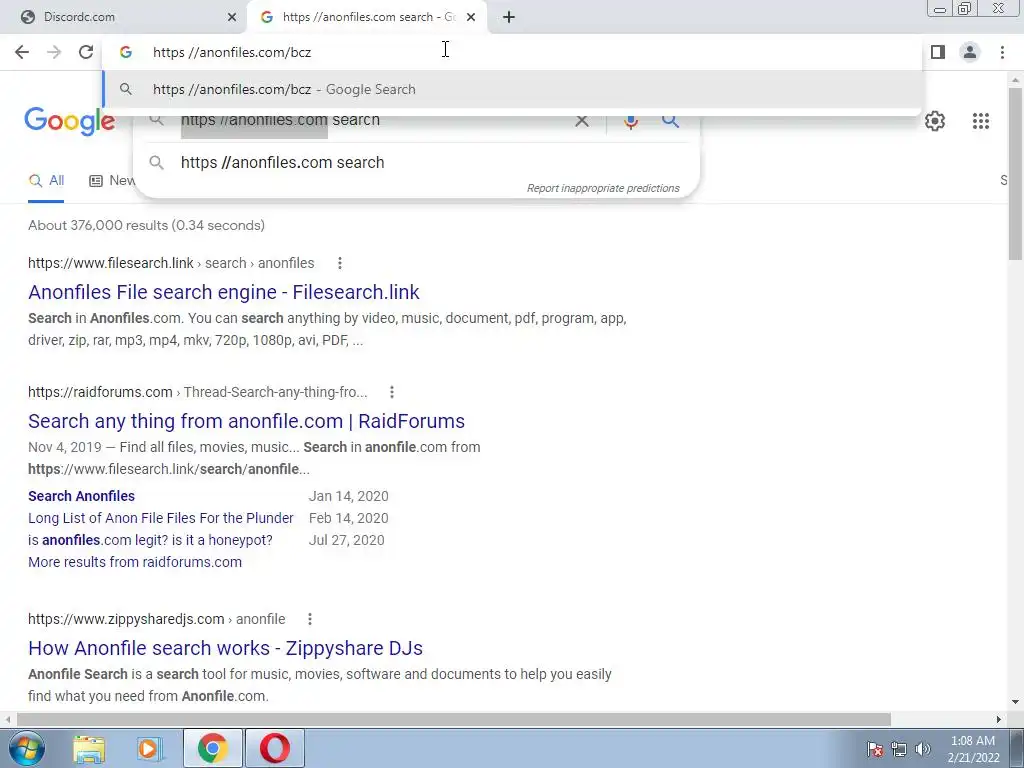Open a new tab with plus button
The height and width of the screenshot is (768, 1024).
pyautogui.click(x=509, y=17)
